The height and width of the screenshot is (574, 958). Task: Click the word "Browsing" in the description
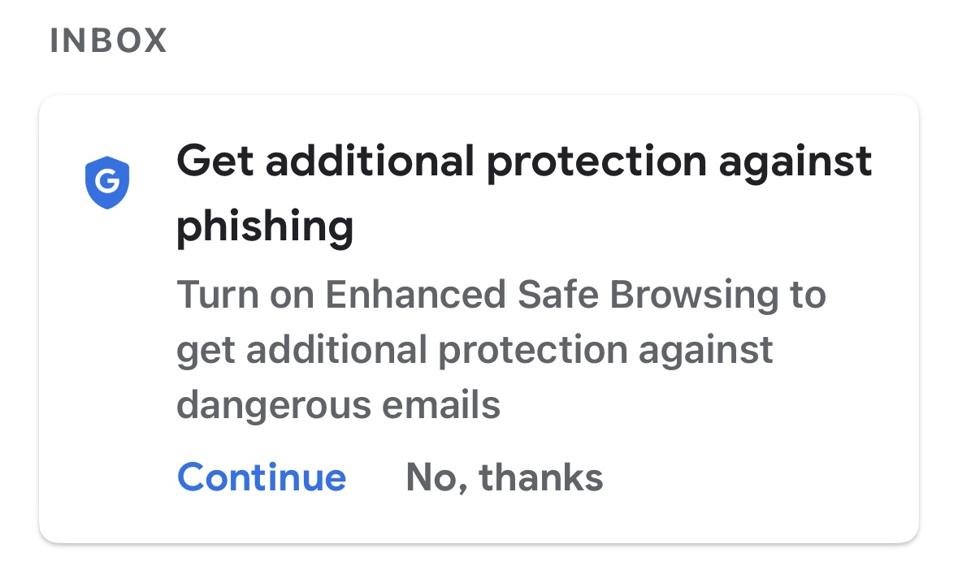pyautogui.click(x=693, y=295)
